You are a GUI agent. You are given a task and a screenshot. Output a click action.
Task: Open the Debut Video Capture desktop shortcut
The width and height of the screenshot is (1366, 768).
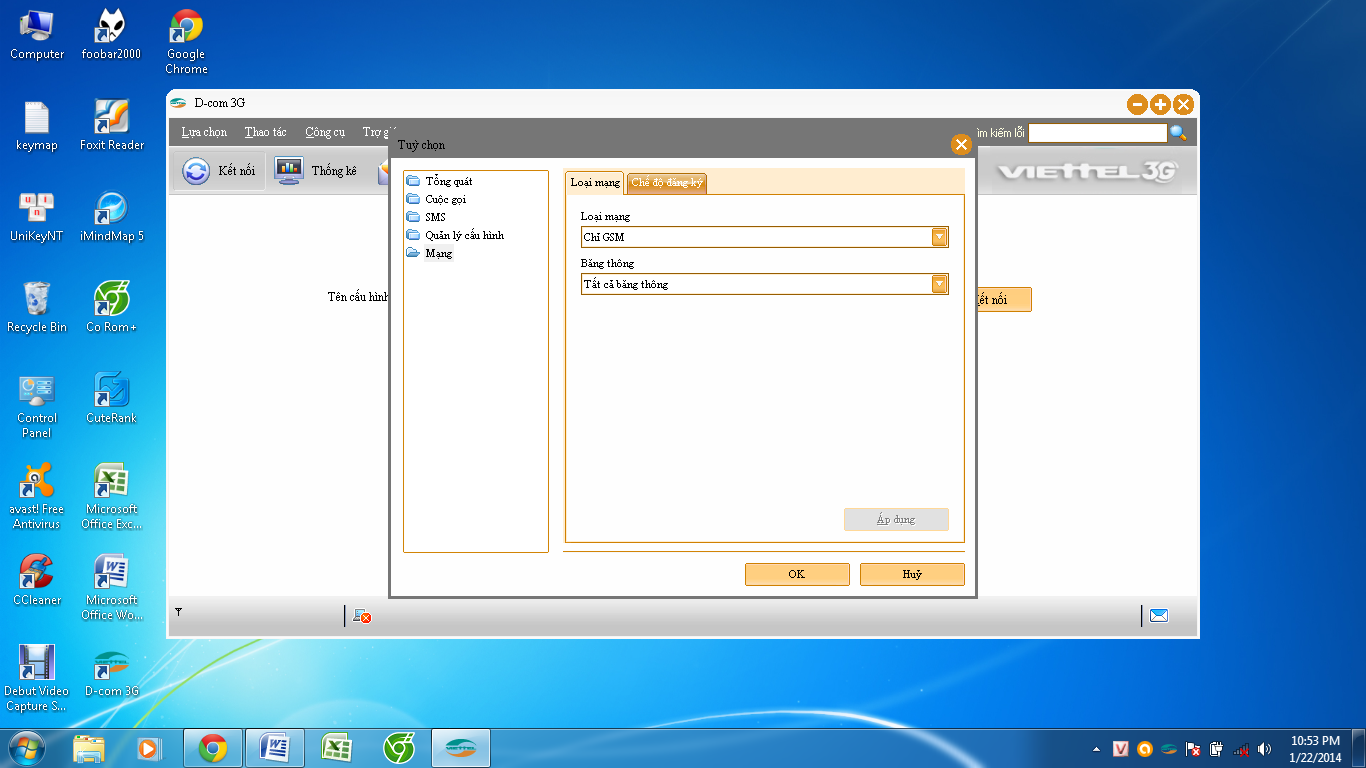37,679
